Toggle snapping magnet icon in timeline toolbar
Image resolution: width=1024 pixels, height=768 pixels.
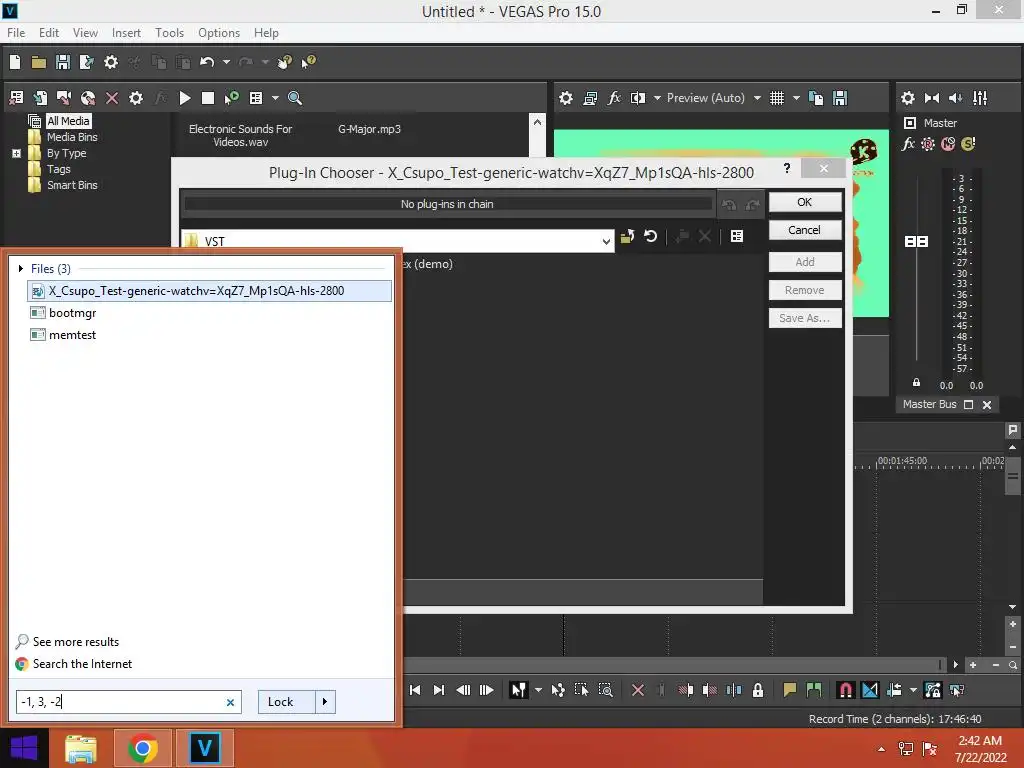[846, 690]
